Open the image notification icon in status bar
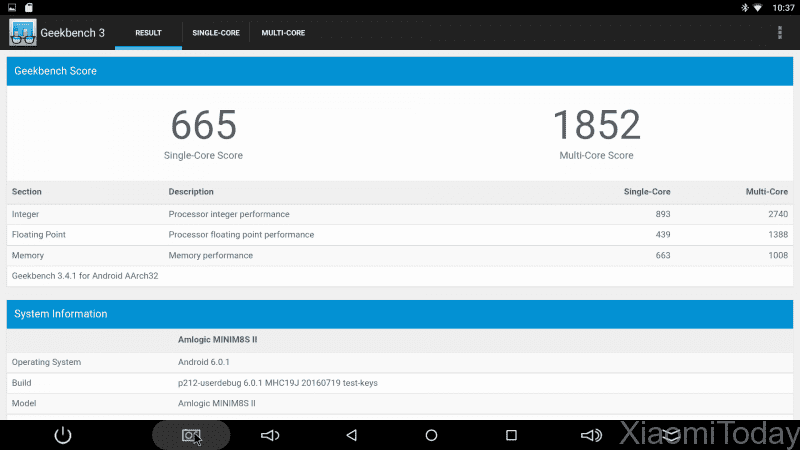The width and height of the screenshot is (800, 450). (x=12, y=8)
